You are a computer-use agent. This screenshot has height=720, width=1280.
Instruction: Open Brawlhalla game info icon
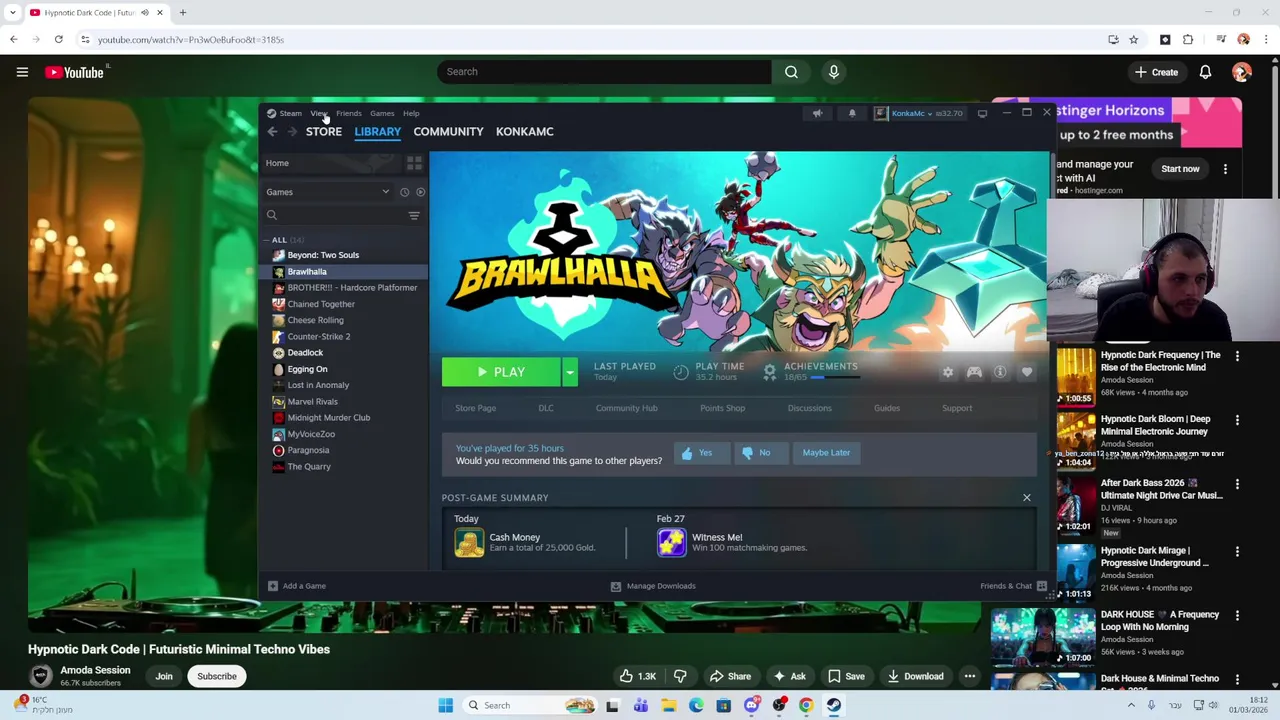[1000, 372]
